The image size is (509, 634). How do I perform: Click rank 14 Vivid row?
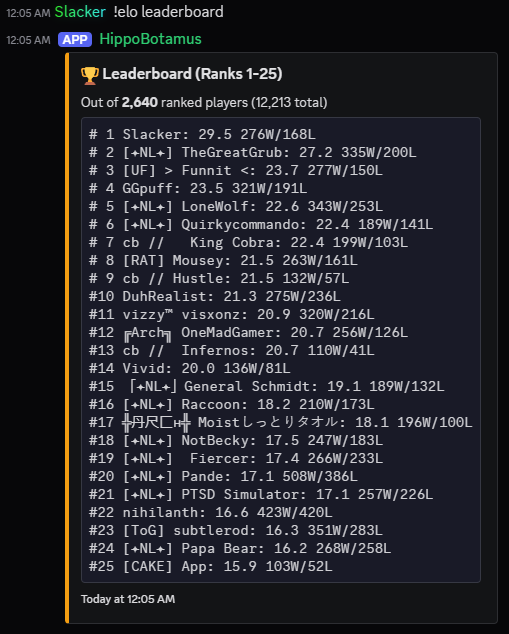click(x=190, y=368)
